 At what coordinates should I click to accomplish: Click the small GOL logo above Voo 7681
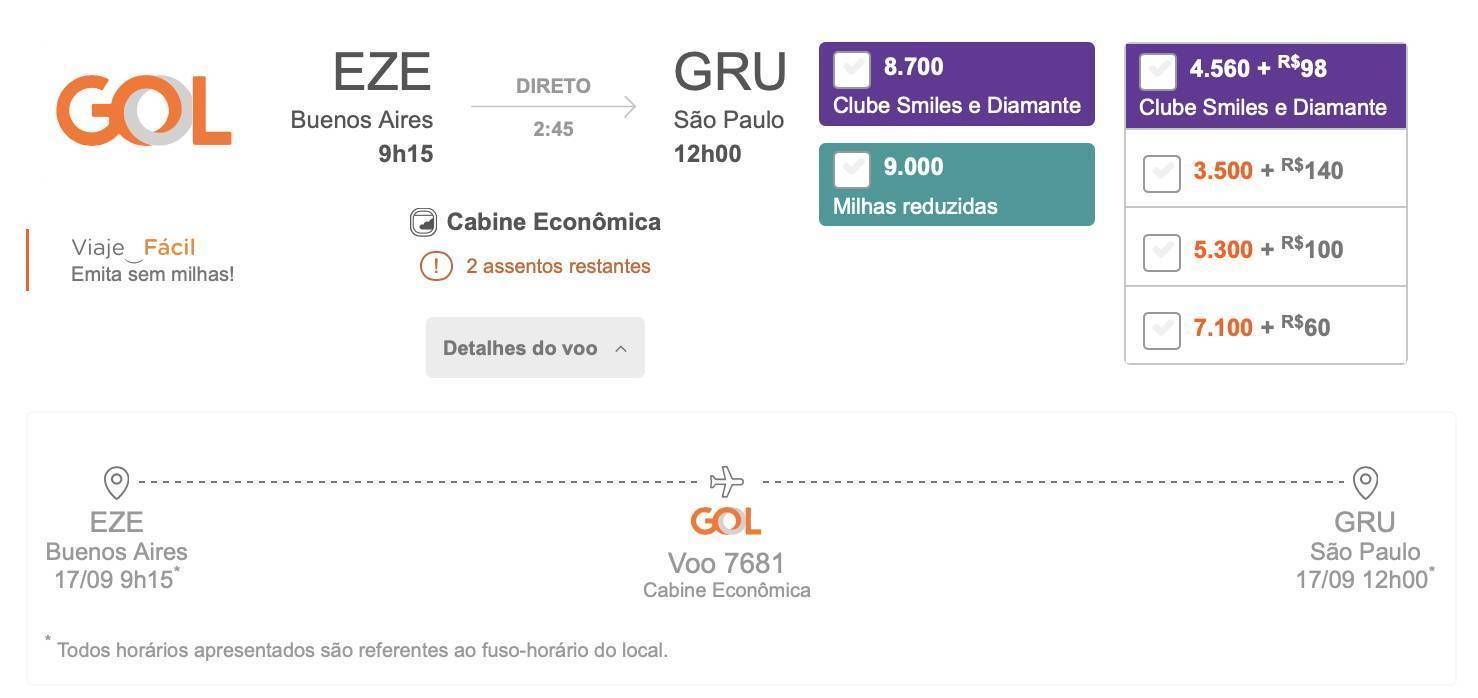[x=726, y=521]
